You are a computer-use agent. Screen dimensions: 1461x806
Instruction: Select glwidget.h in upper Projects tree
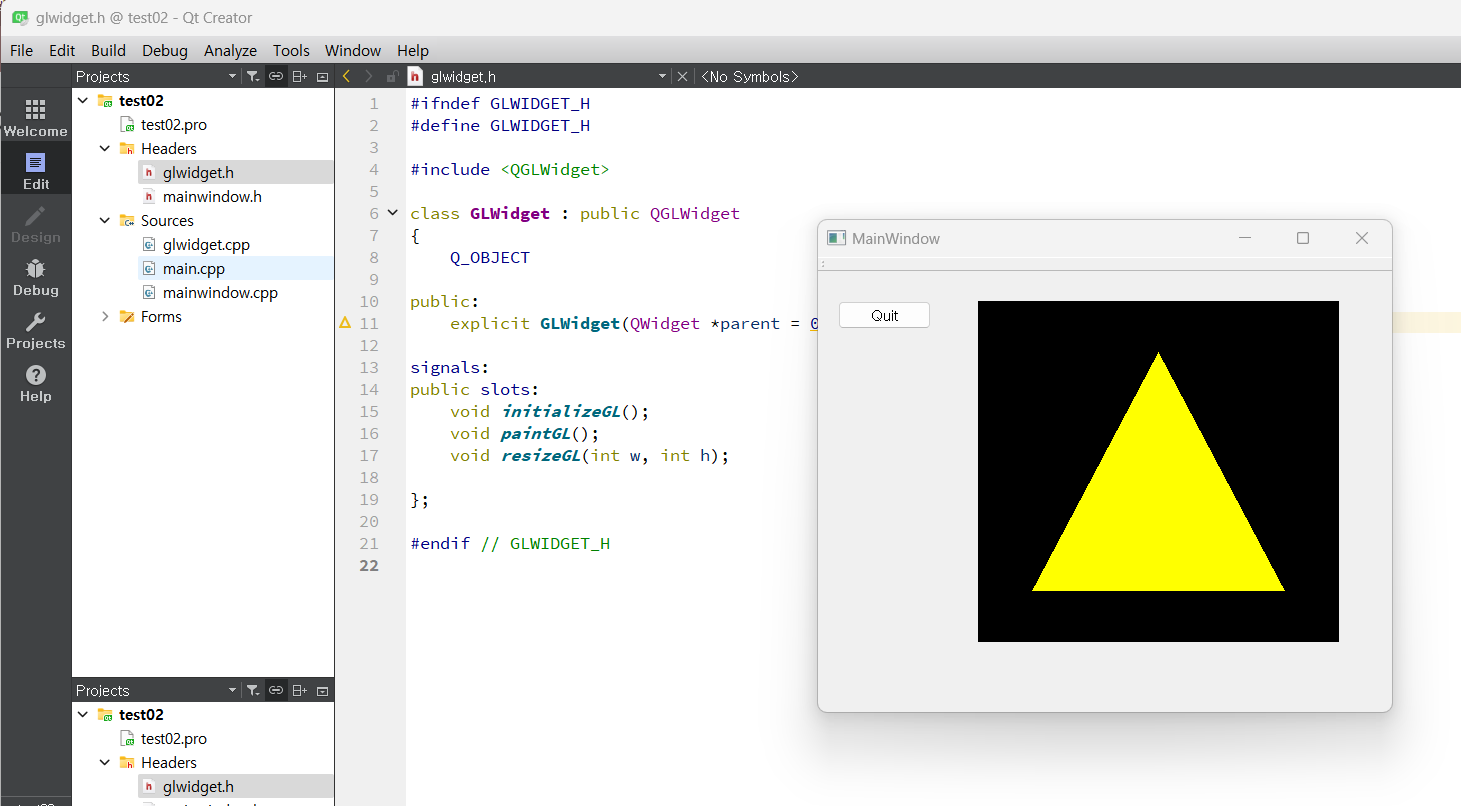(x=198, y=172)
